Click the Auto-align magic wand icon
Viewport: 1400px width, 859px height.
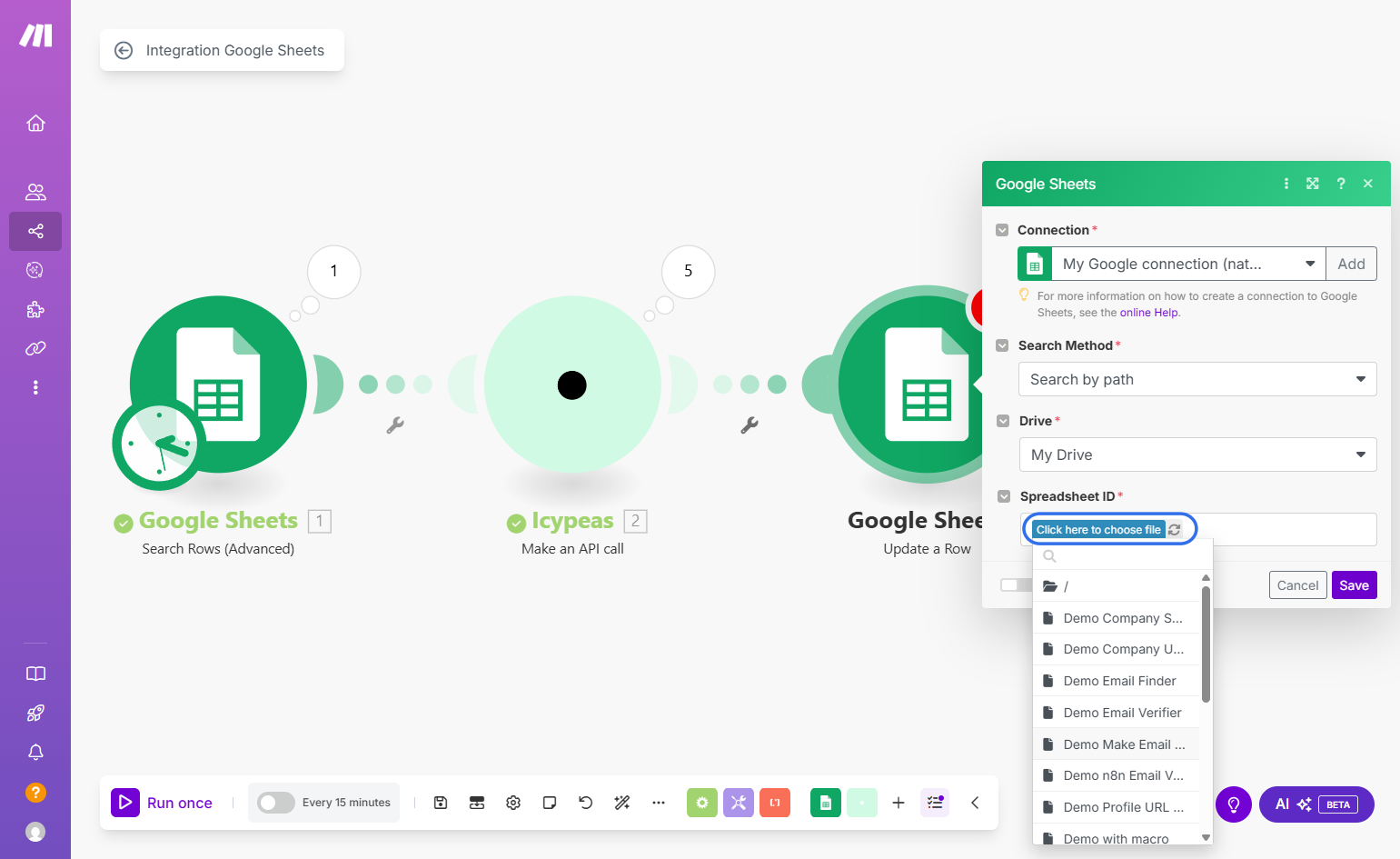coord(622,803)
